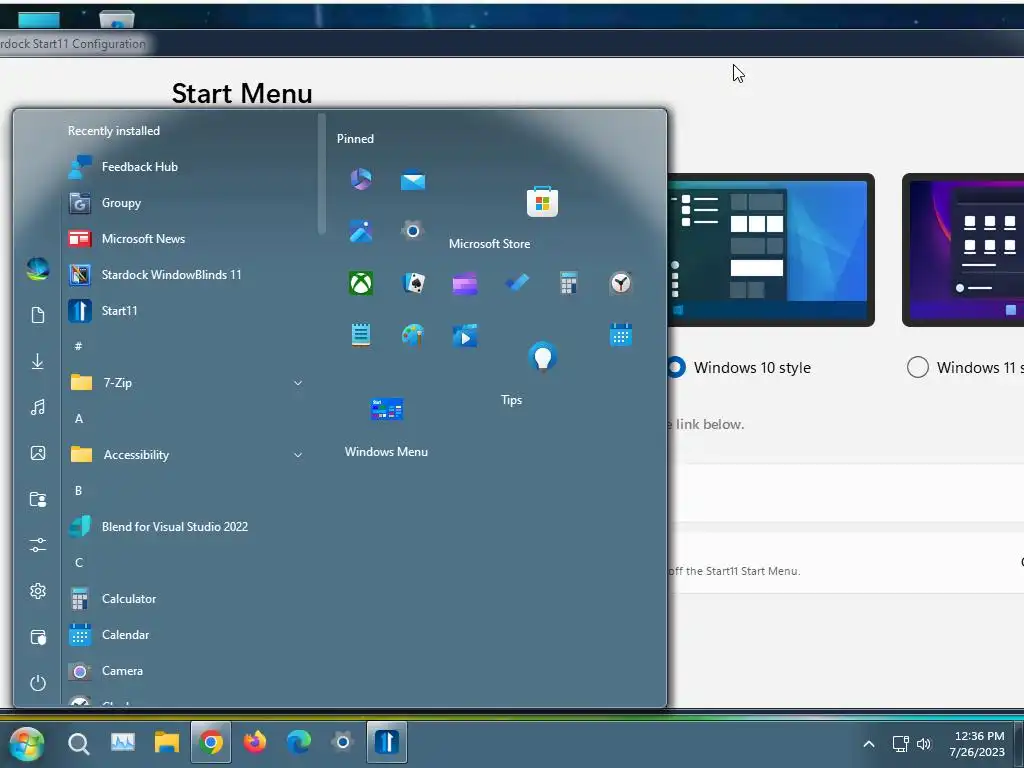Open the Paint pinned tile
The width and height of the screenshot is (1024, 768).
coord(413,335)
